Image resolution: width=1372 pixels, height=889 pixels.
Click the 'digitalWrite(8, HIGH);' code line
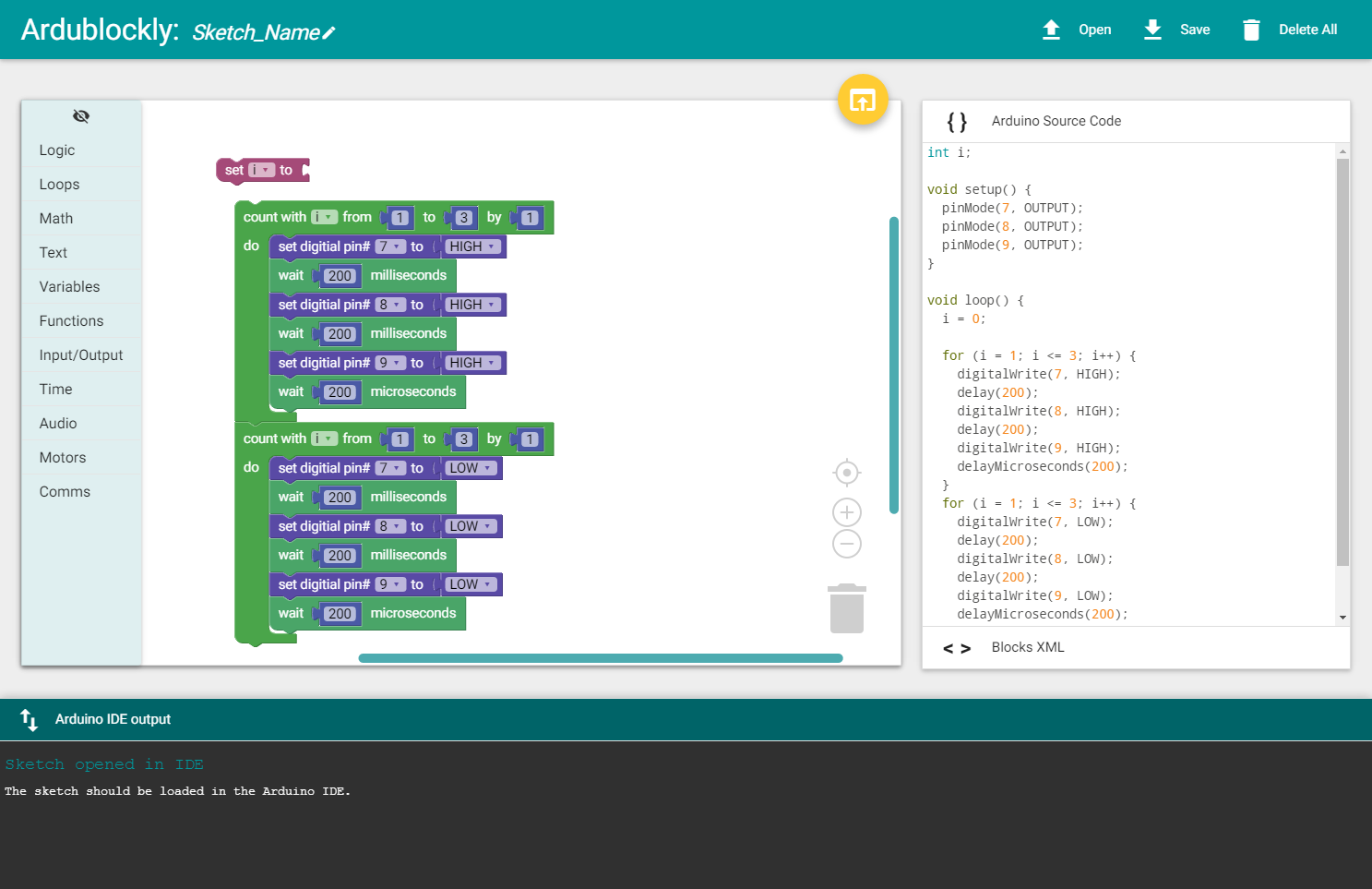pos(1039,411)
